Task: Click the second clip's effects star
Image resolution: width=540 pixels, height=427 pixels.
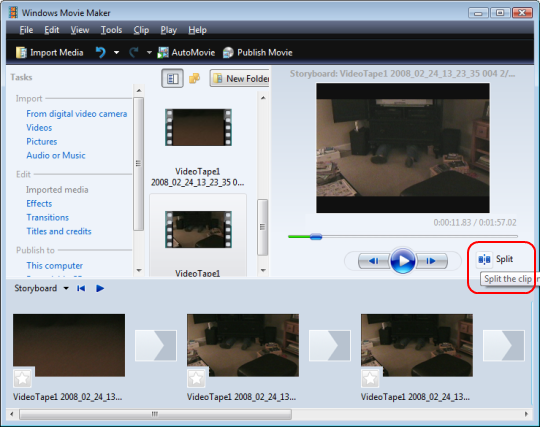Action: [x=197, y=378]
